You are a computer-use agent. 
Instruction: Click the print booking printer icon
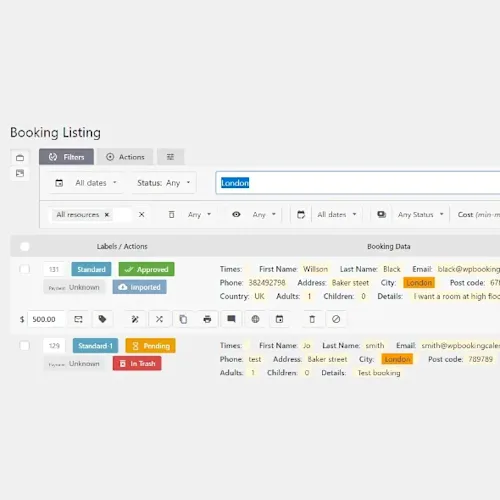point(207,319)
